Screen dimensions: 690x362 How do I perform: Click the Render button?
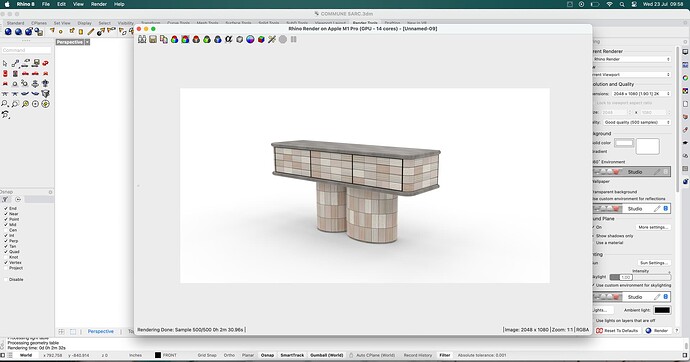coord(657,330)
